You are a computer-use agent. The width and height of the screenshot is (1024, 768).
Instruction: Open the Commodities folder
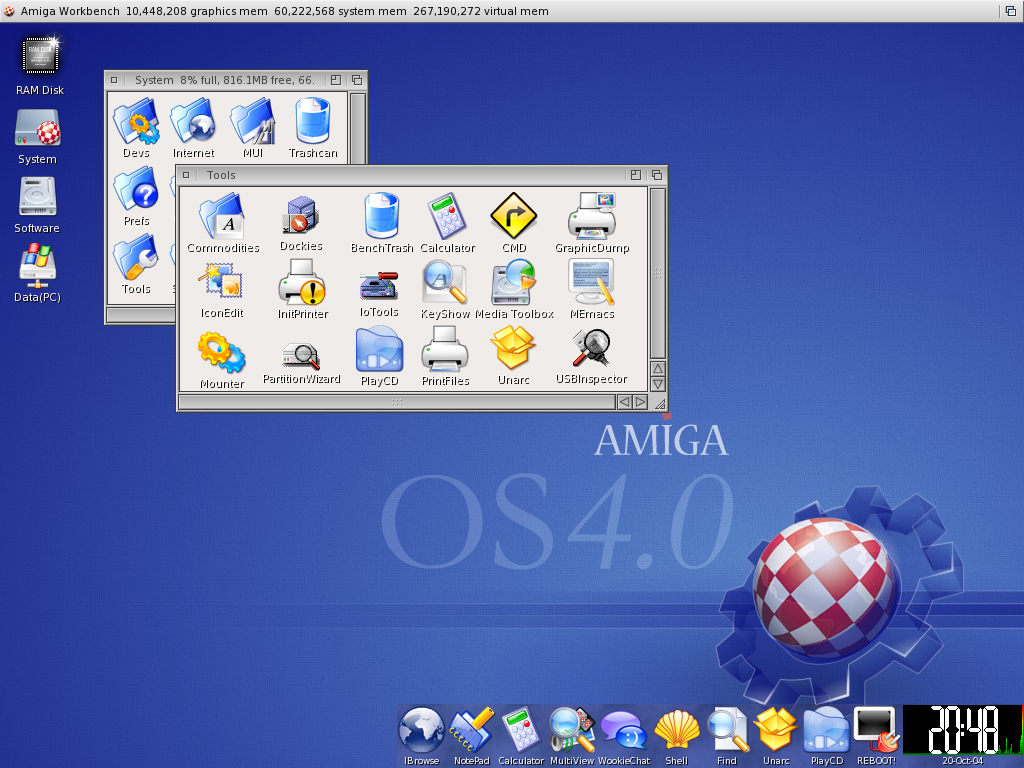(x=222, y=216)
